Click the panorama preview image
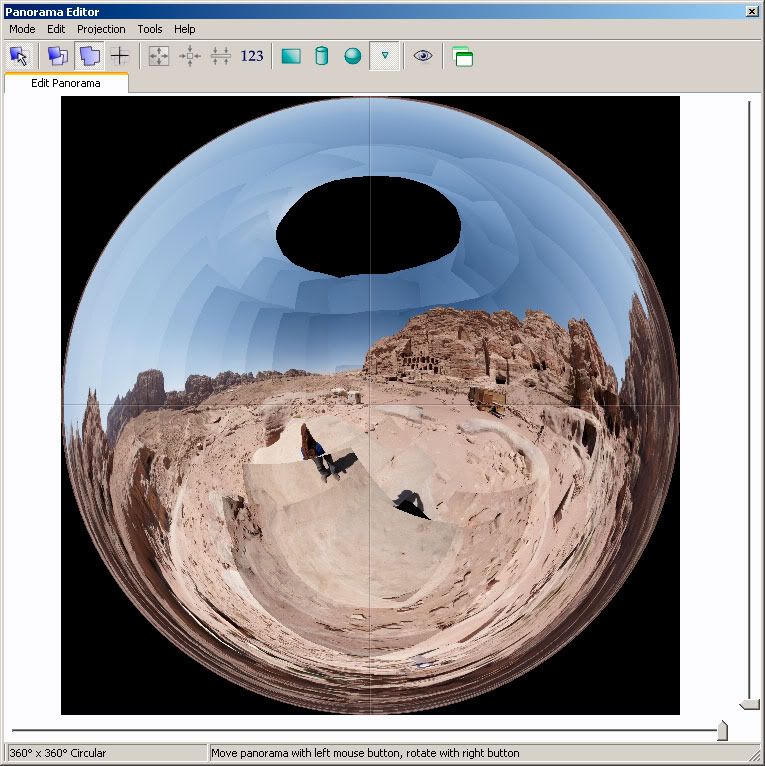Screen dimensions: 765x766 point(370,405)
